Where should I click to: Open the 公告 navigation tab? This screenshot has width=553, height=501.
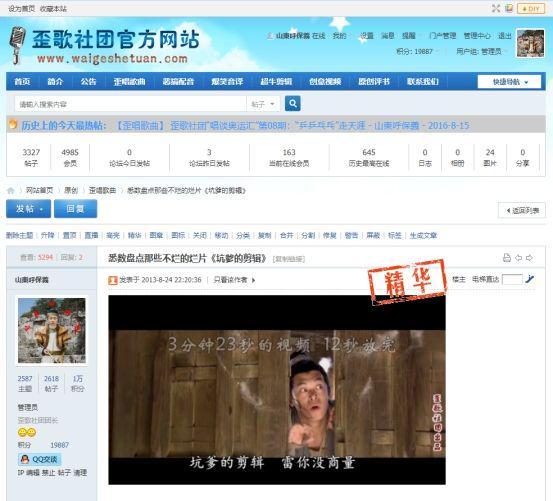[88, 82]
